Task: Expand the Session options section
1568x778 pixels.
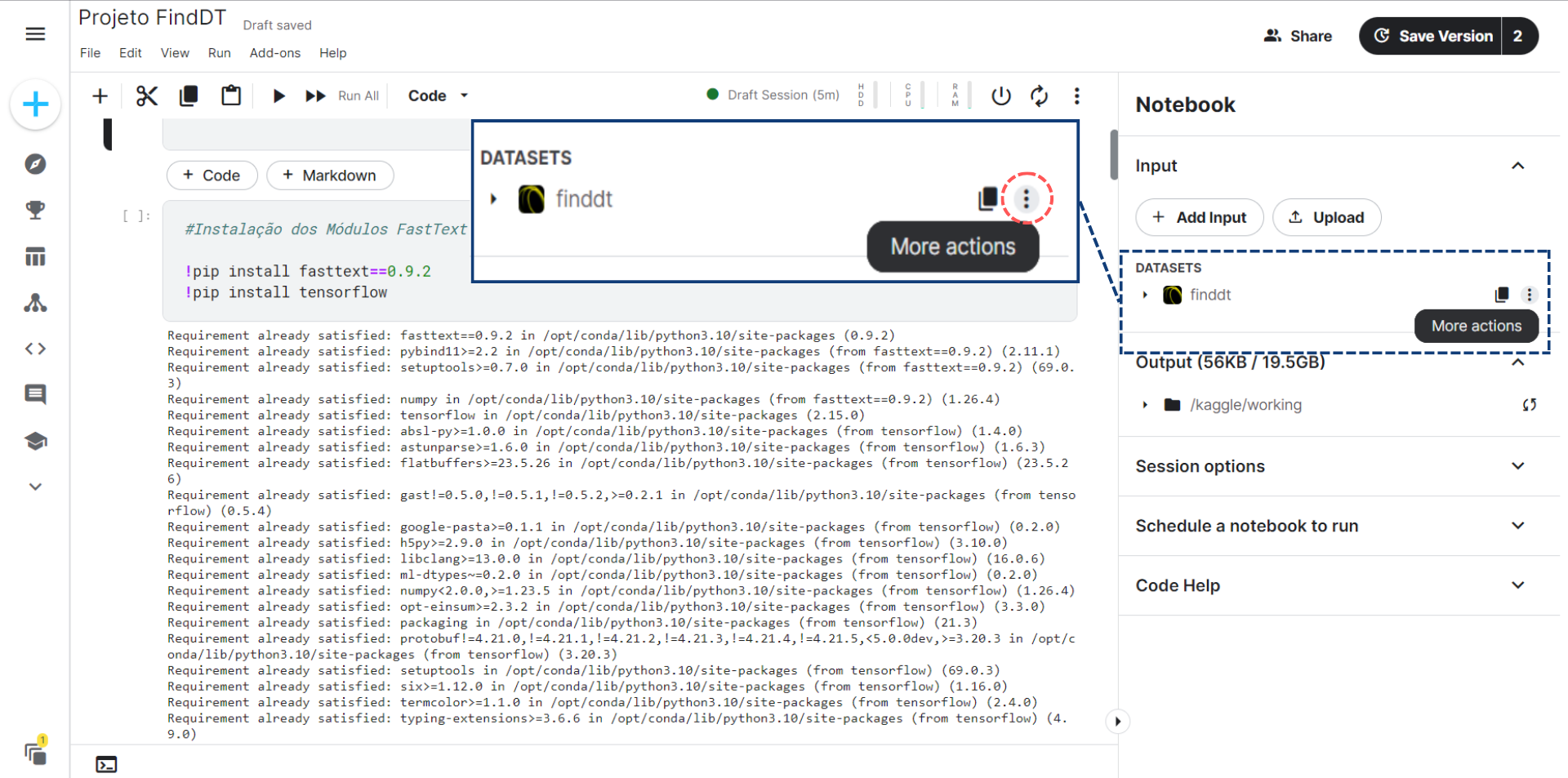Action: point(1517,466)
